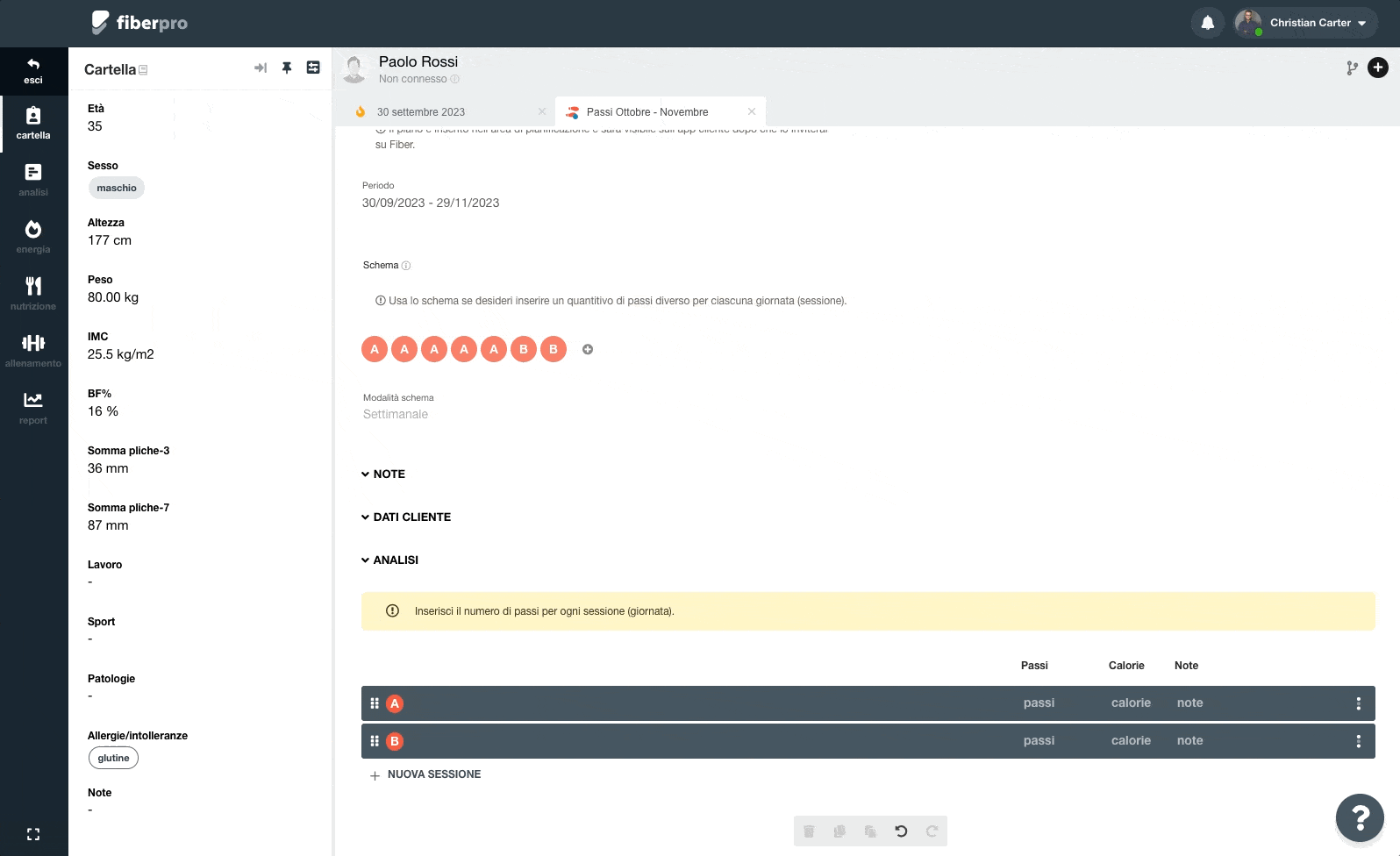
Task: Click the black plus button in the header
Action: click(1378, 68)
